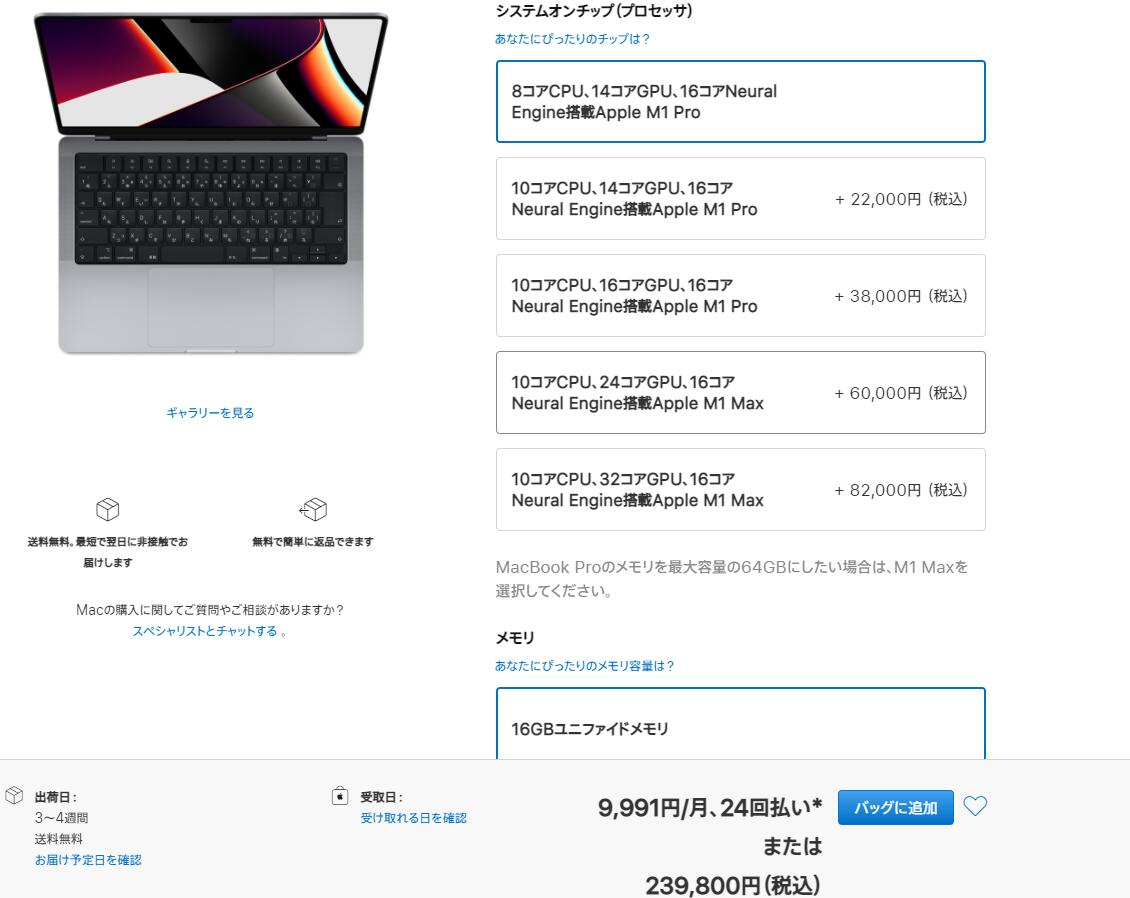Click the Apple store bag pickup icon

click(x=340, y=795)
